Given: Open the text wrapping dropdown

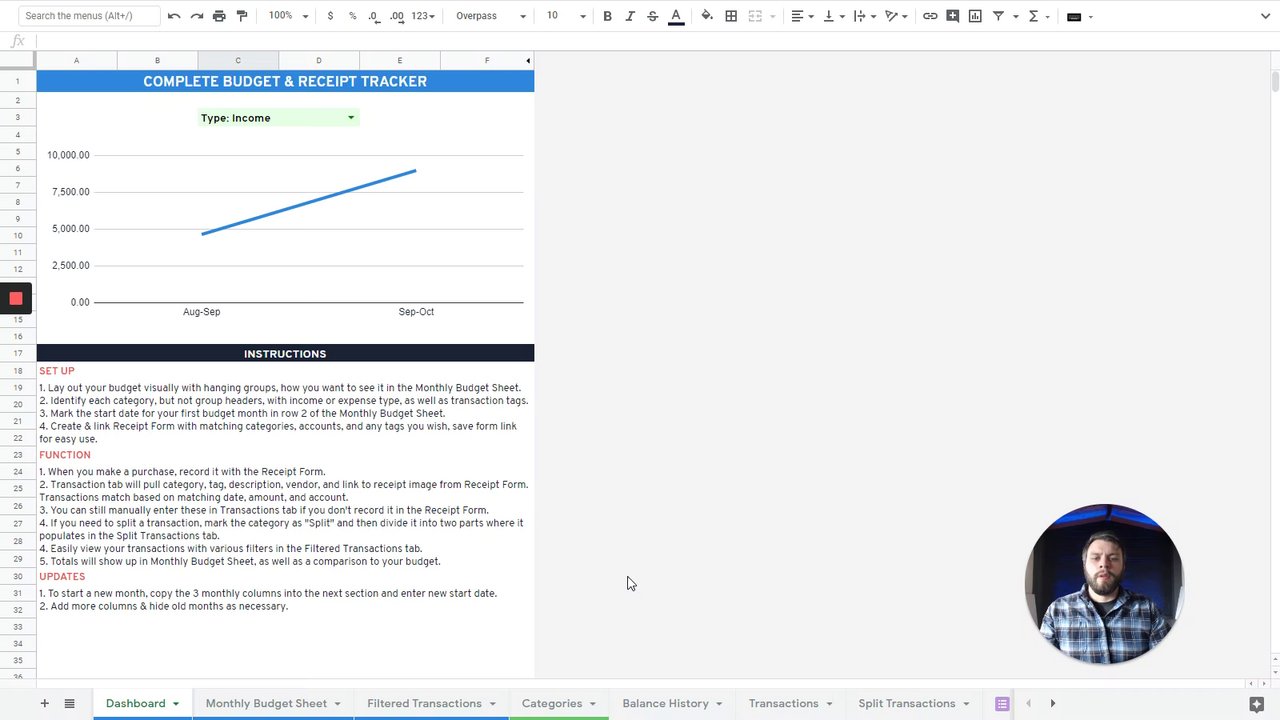Looking at the screenshot, I should 863,16.
